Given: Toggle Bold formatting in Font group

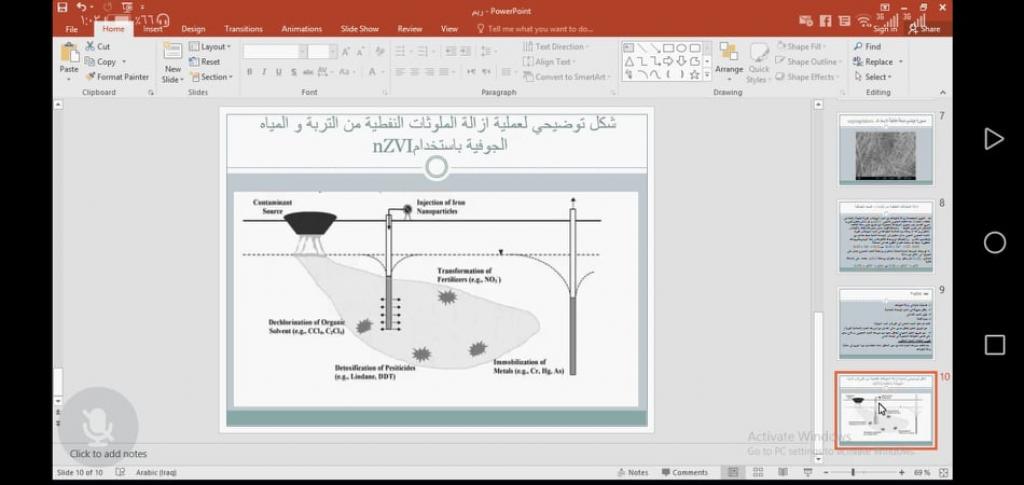Looking at the screenshot, I should tap(250, 72).
